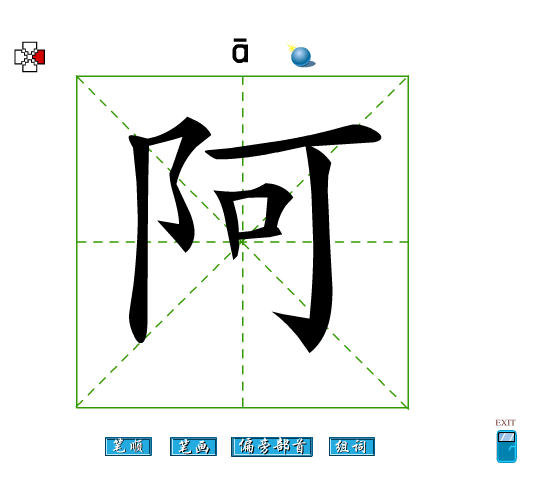Click the top horizontal stroke of 可
This screenshot has width=549, height=482.
(x=294, y=142)
